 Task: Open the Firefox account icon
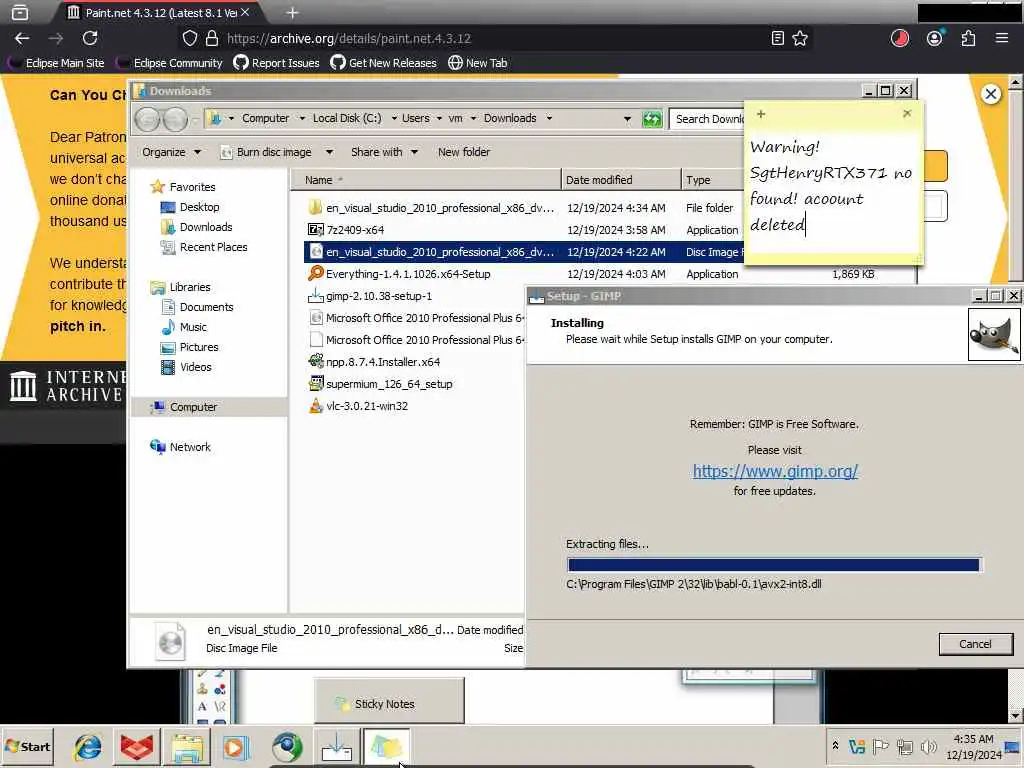(x=935, y=39)
